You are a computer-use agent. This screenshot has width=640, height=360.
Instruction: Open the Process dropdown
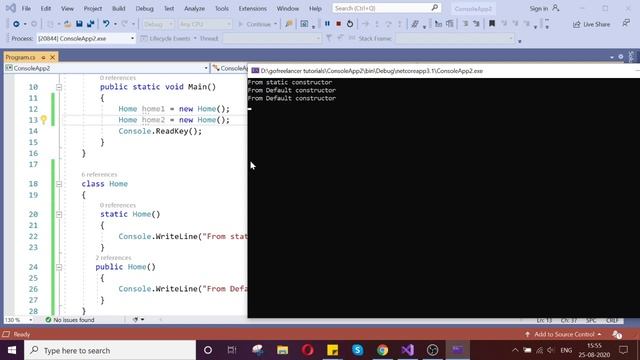132,38
